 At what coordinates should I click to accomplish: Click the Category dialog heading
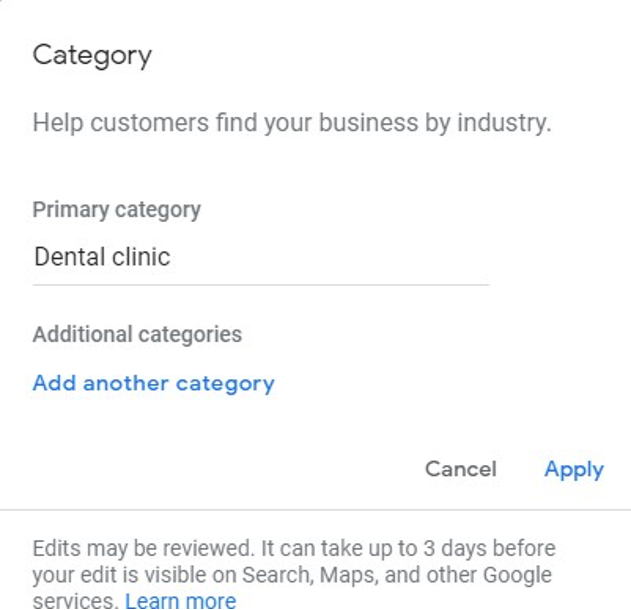click(x=92, y=56)
